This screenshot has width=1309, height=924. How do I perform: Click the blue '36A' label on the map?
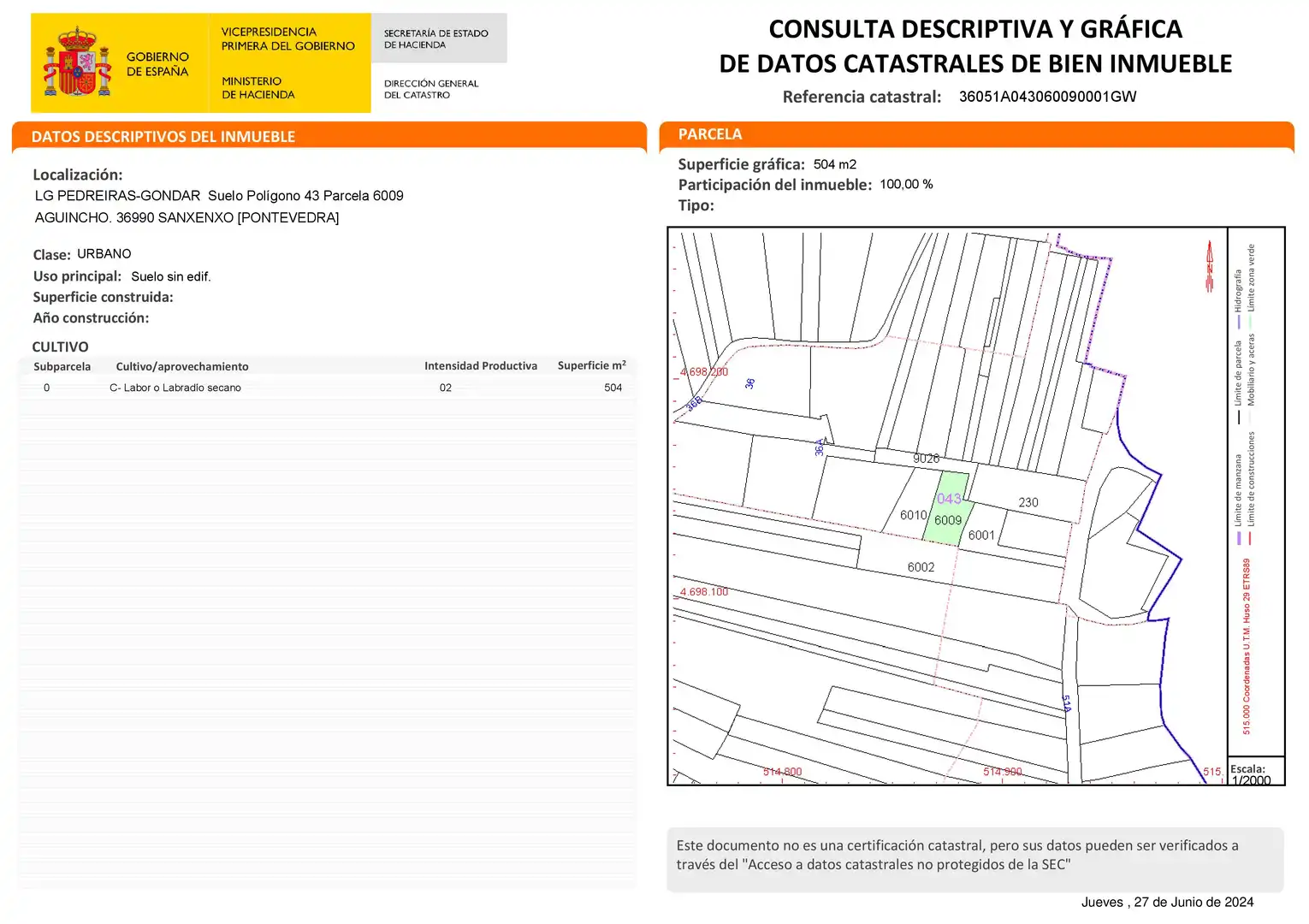(x=820, y=447)
